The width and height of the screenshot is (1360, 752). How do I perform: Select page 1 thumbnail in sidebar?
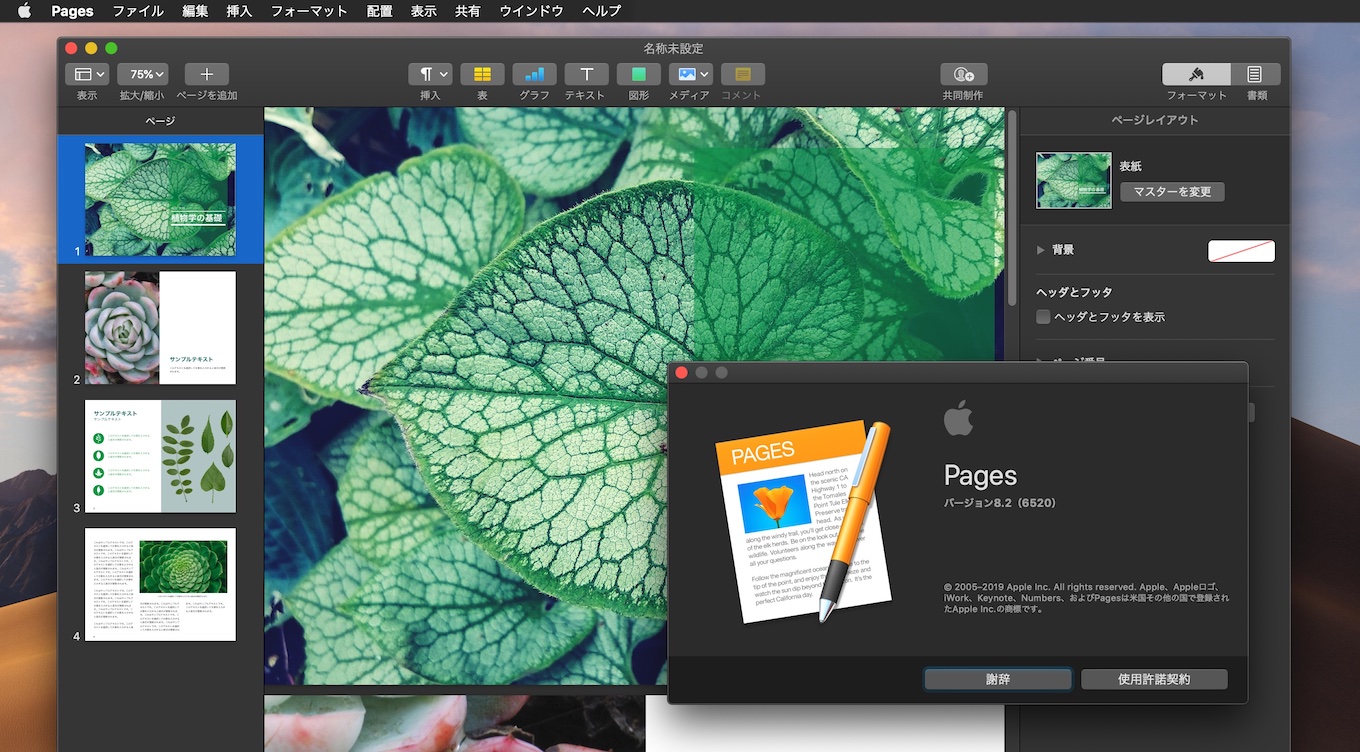(x=160, y=199)
